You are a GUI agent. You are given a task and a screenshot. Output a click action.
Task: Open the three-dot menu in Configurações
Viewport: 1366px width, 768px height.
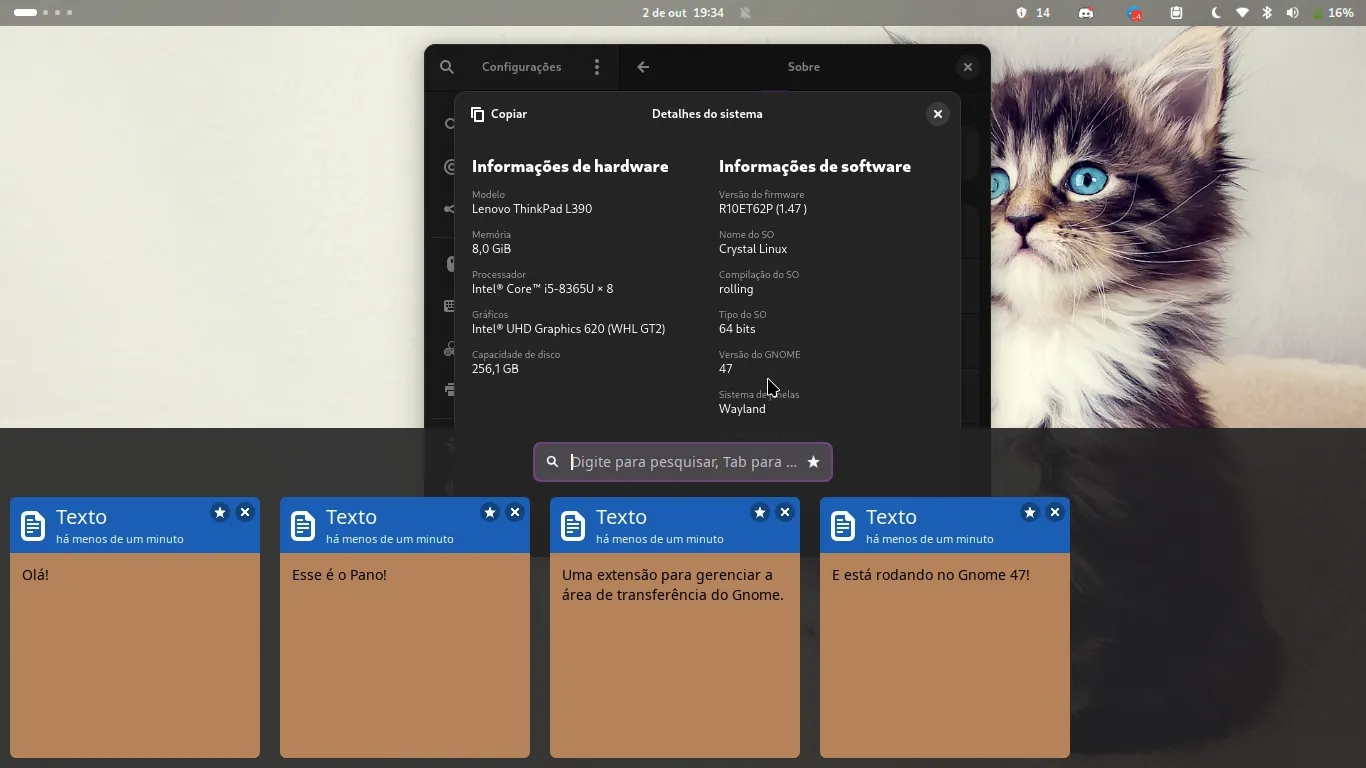coord(597,67)
